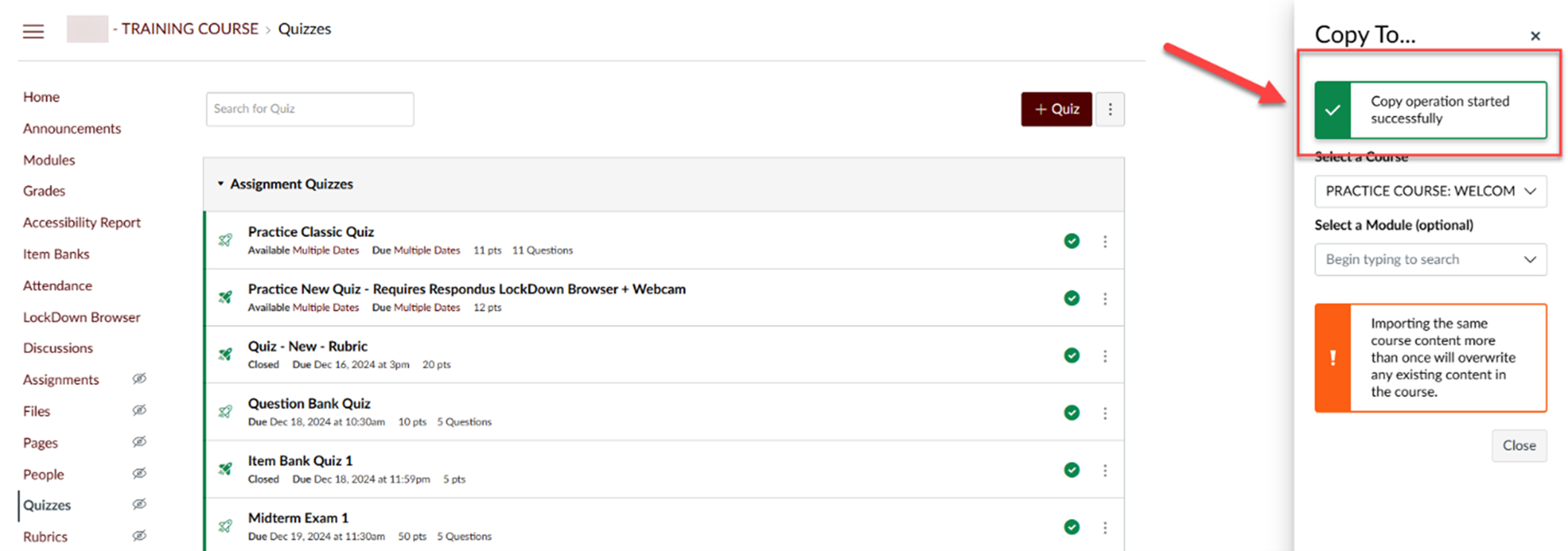Open options menu for Midterm Exam 1

pos(1105,527)
